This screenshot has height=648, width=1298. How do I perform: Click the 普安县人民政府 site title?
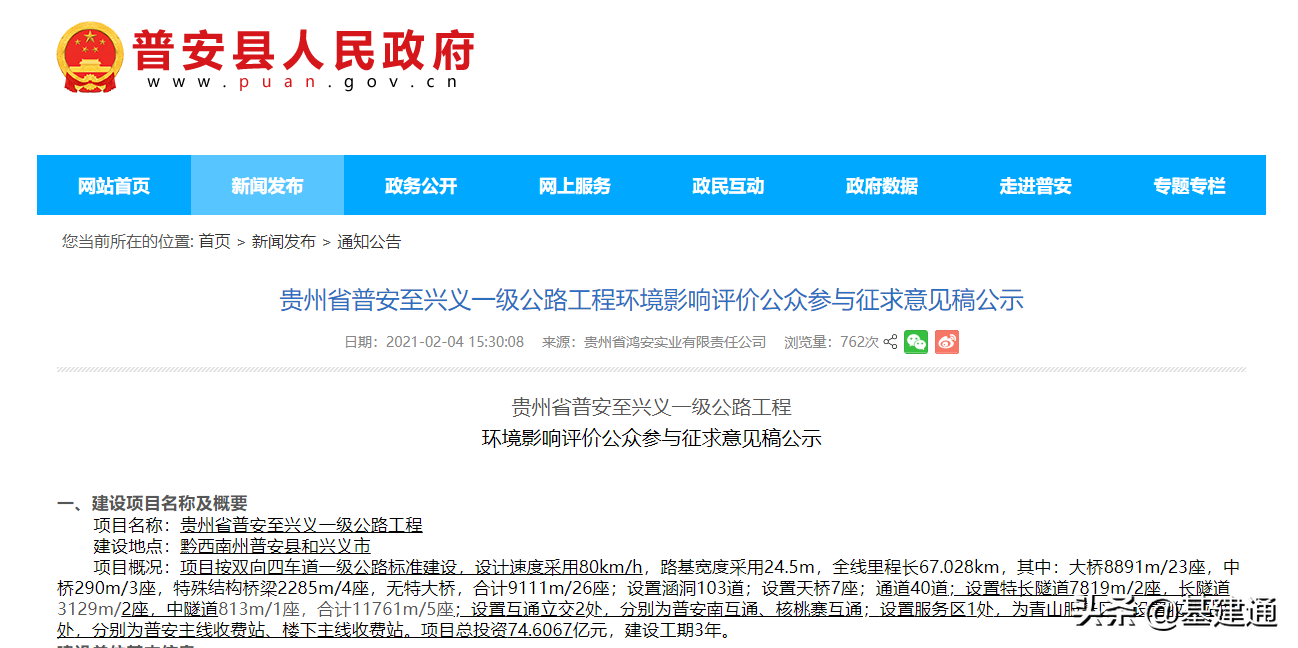(x=303, y=49)
